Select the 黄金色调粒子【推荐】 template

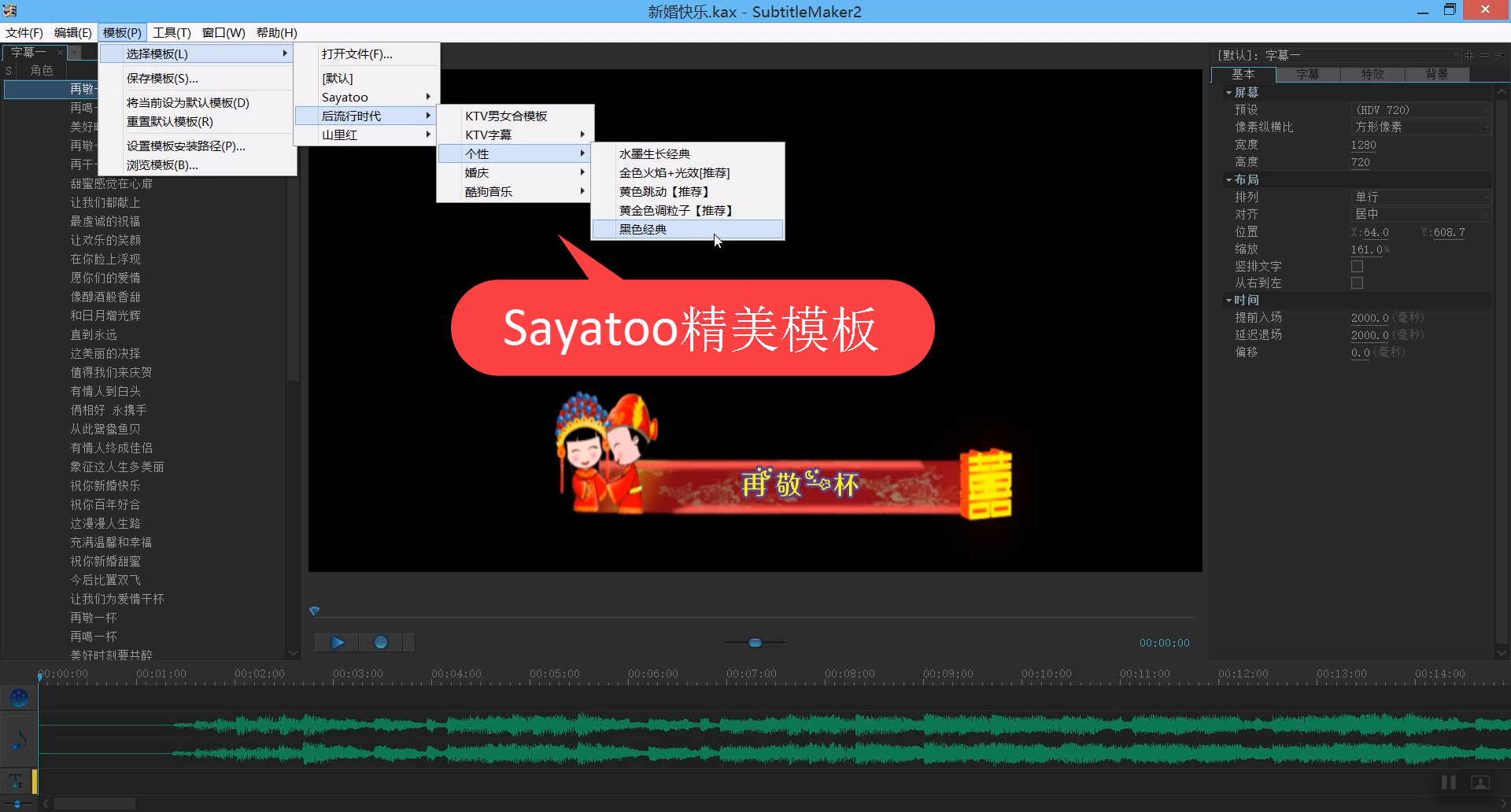[x=687, y=211]
